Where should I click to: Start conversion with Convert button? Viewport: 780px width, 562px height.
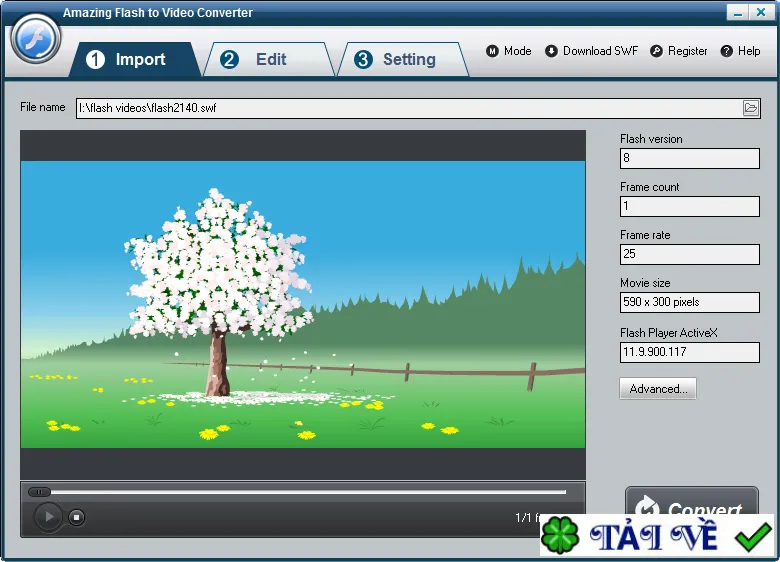point(691,501)
